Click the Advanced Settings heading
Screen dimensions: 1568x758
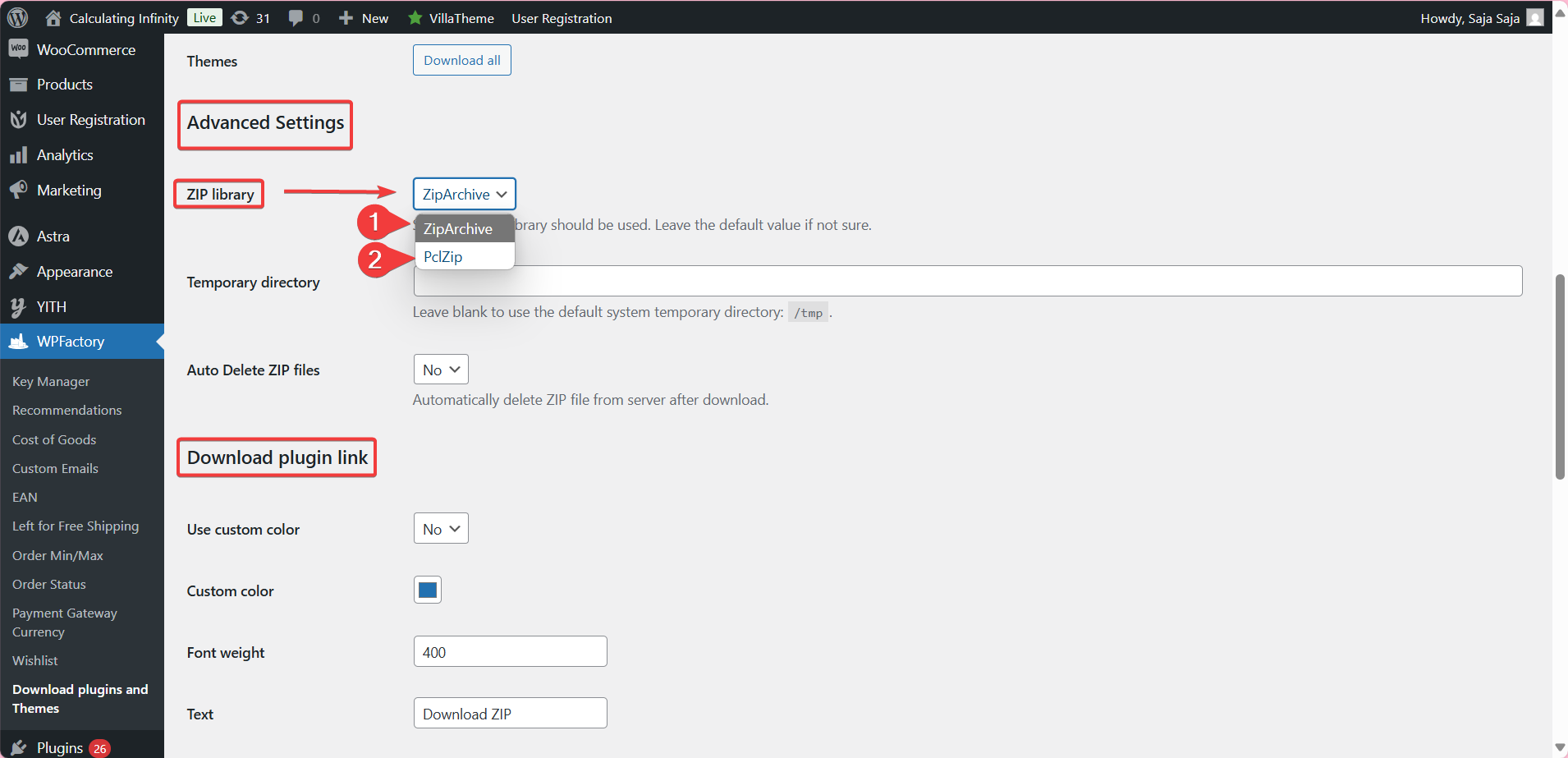point(265,122)
